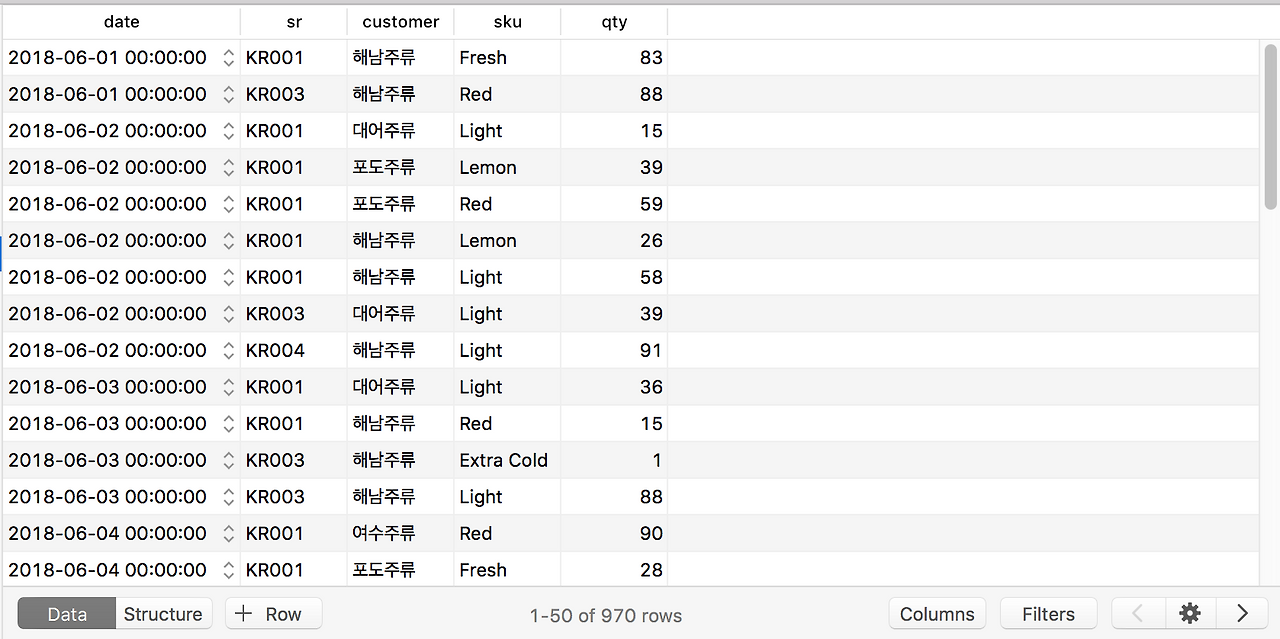Click the sr column header
The height and width of the screenshot is (639, 1280).
(x=294, y=21)
